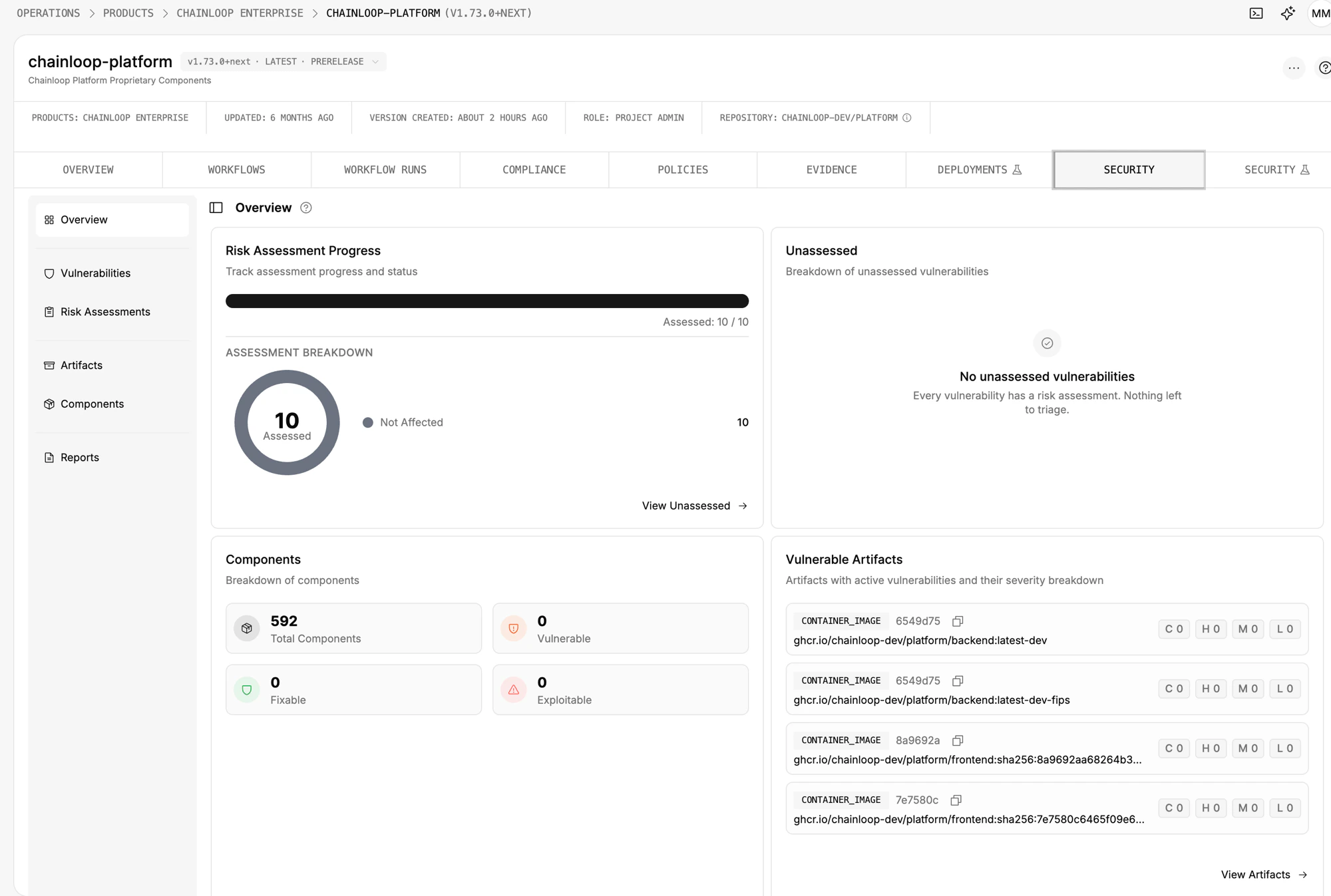This screenshot has width=1331, height=896.
Task: Copy digest 8a9692a of frontend image
Action: tap(958, 740)
